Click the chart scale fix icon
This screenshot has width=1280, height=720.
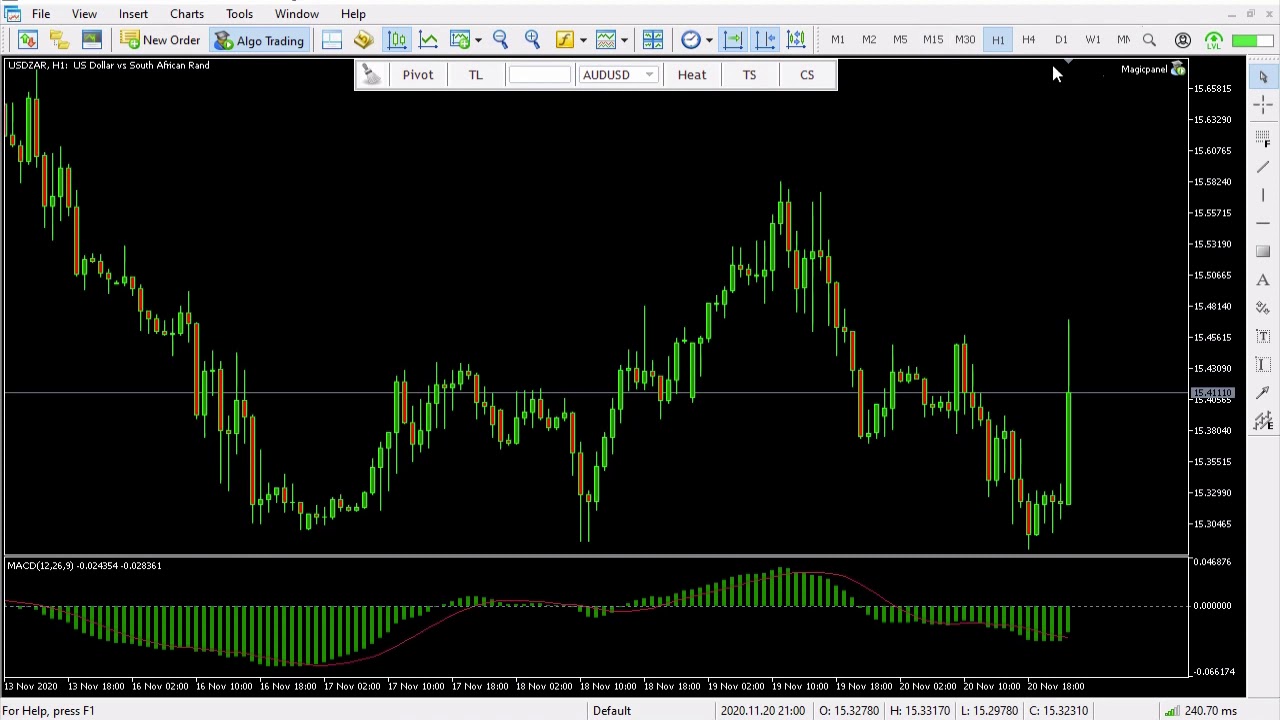click(796, 40)
